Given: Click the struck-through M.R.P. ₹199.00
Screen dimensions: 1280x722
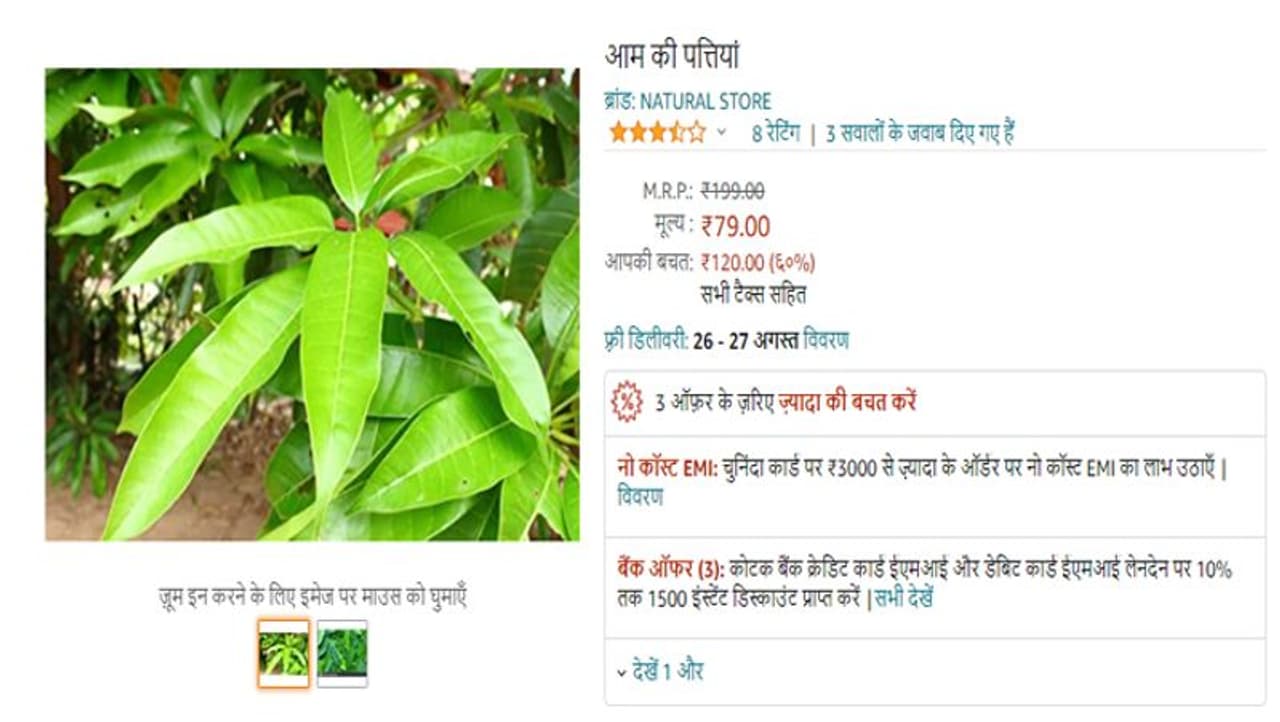Looking at the screenshot, I should point(732,190).
